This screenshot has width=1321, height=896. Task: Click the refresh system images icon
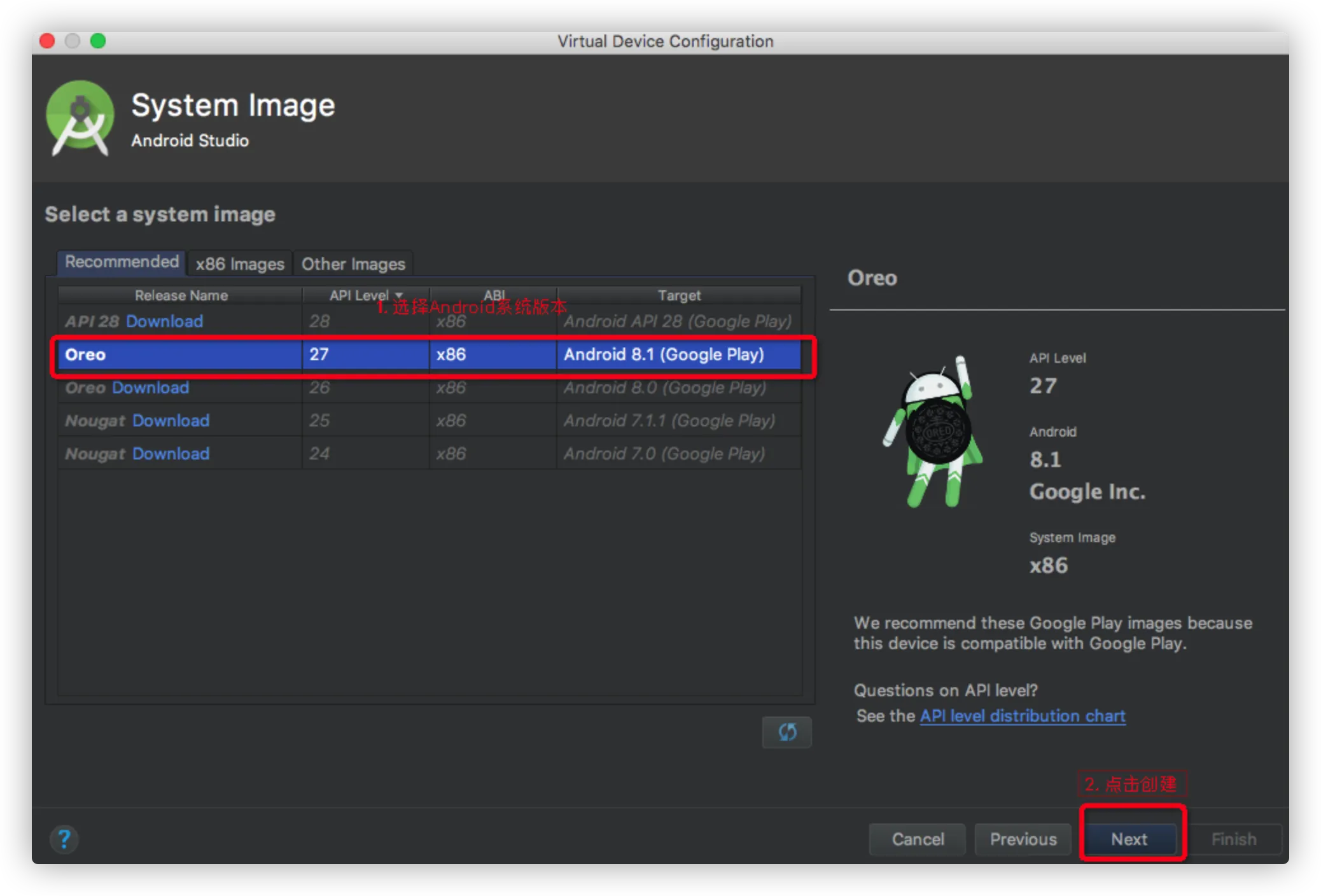[786, 732]
